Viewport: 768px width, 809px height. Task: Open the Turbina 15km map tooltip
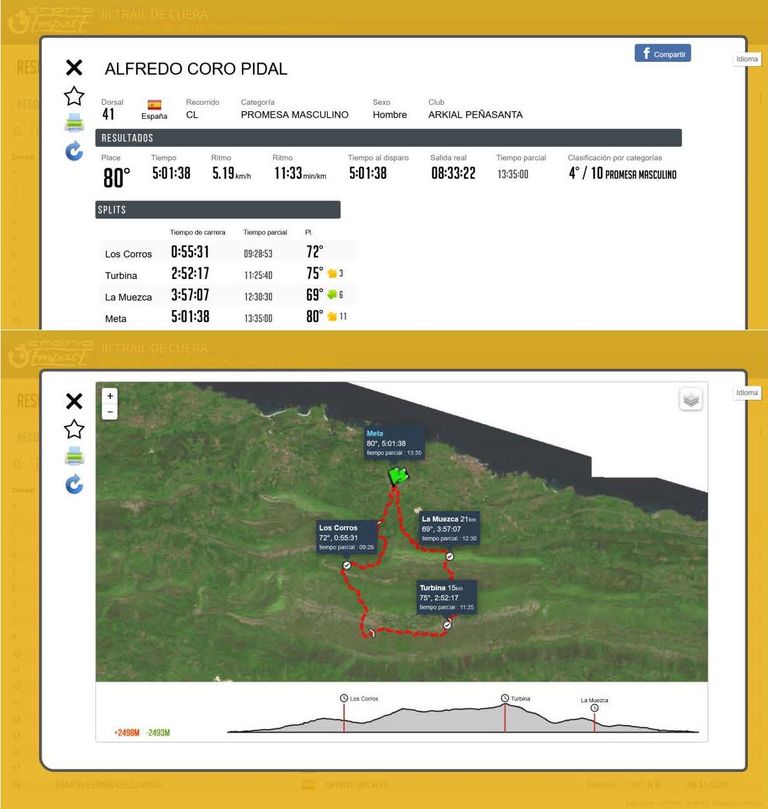(x=447, y=597)
